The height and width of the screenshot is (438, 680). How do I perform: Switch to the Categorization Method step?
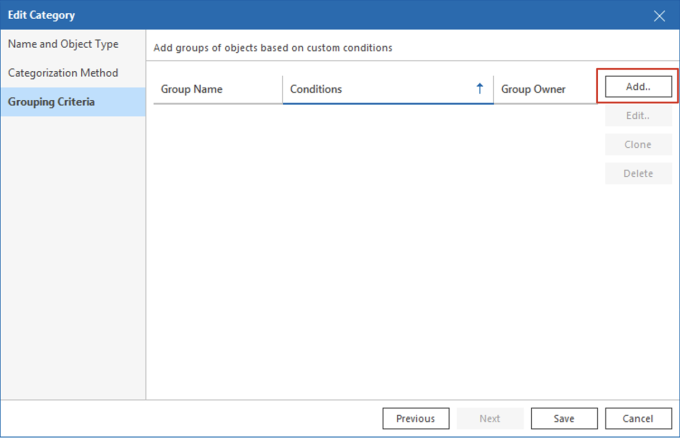click(x=63, y=73)
